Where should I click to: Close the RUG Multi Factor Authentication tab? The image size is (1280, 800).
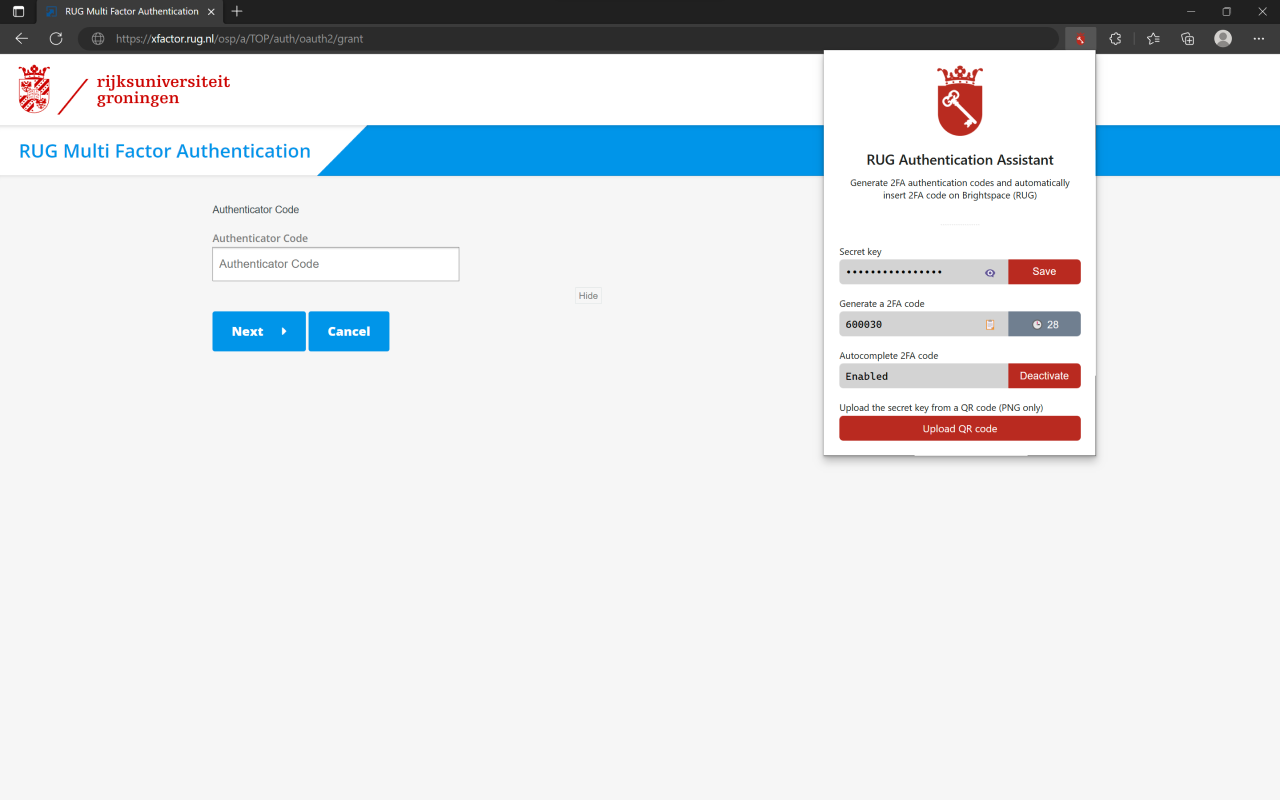[x=211, y=11]
